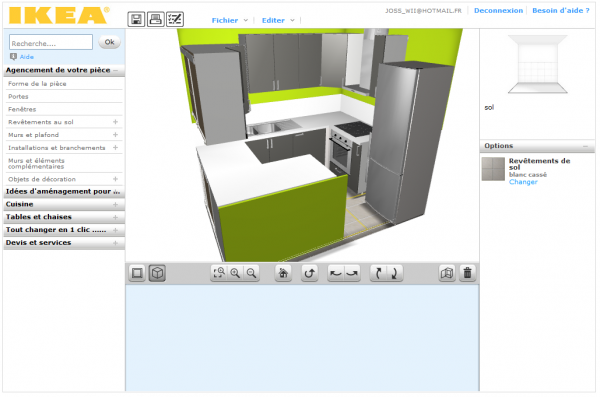This screenshot has height=397, width=600.
Task: Switch to 3D cube view icon
Action: pyautogui.click(x=157, y=273)
